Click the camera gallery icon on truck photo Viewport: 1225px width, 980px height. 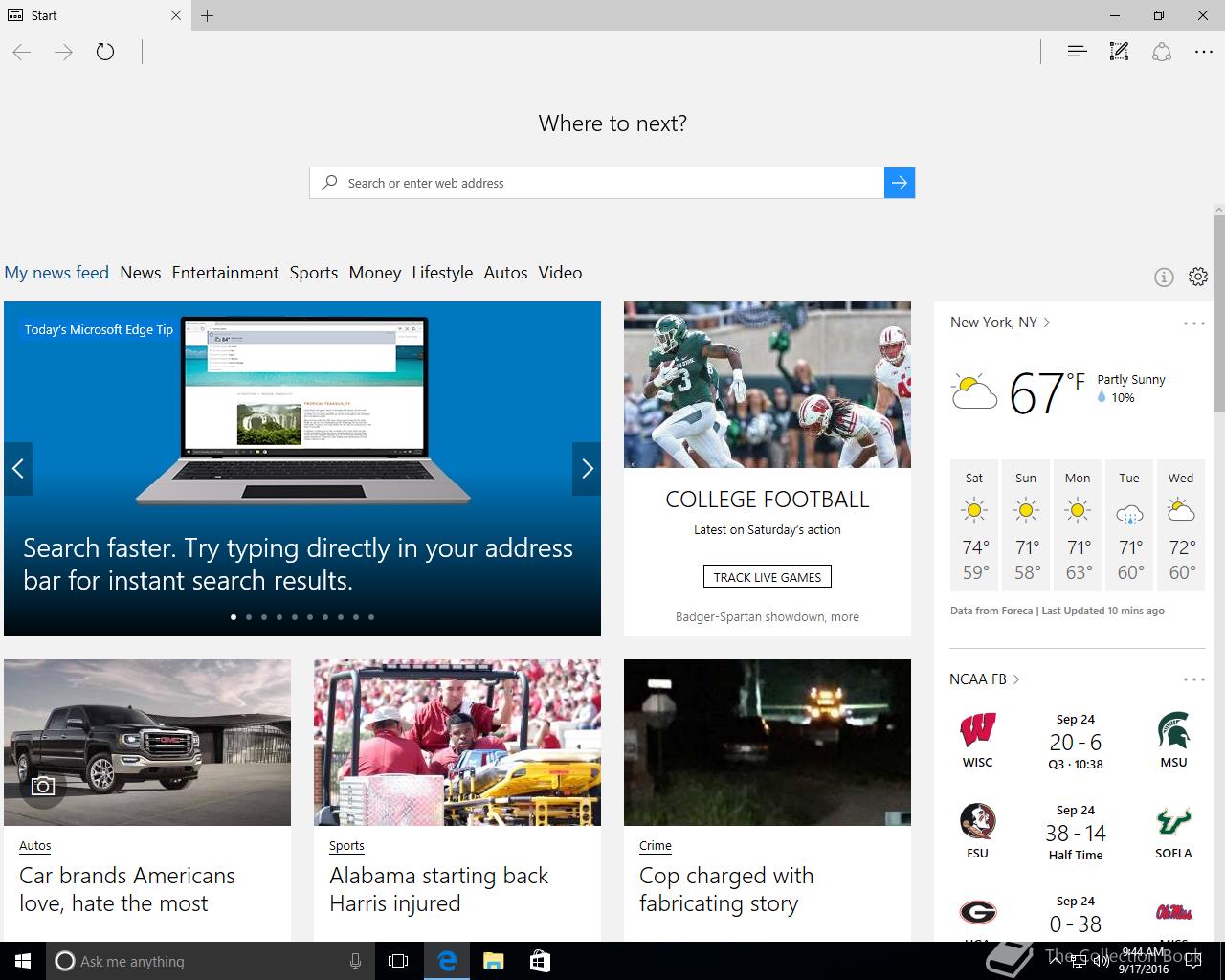click(43, 786)
